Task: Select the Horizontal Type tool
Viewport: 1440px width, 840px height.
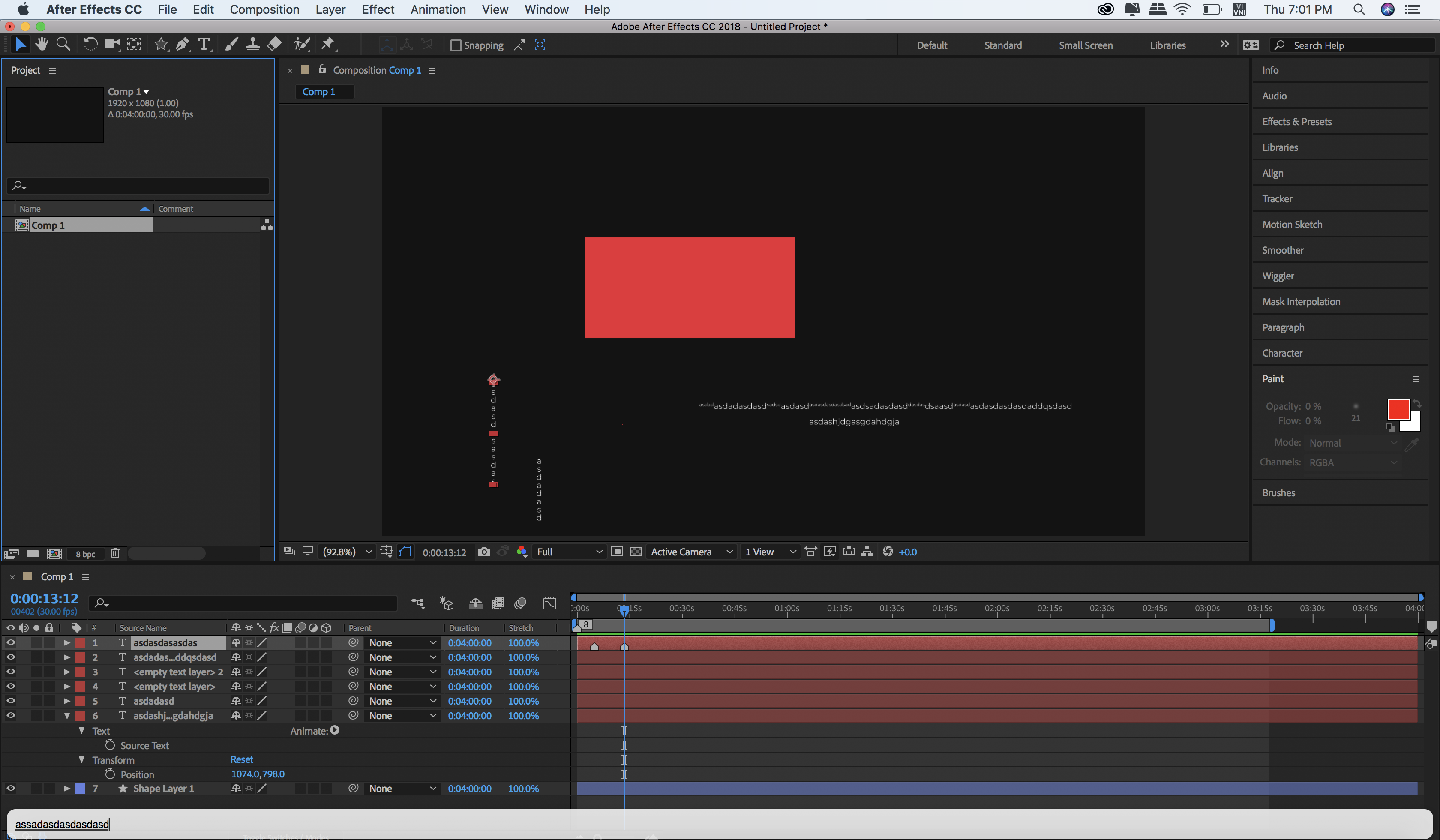Action: [x=204, y=44]
